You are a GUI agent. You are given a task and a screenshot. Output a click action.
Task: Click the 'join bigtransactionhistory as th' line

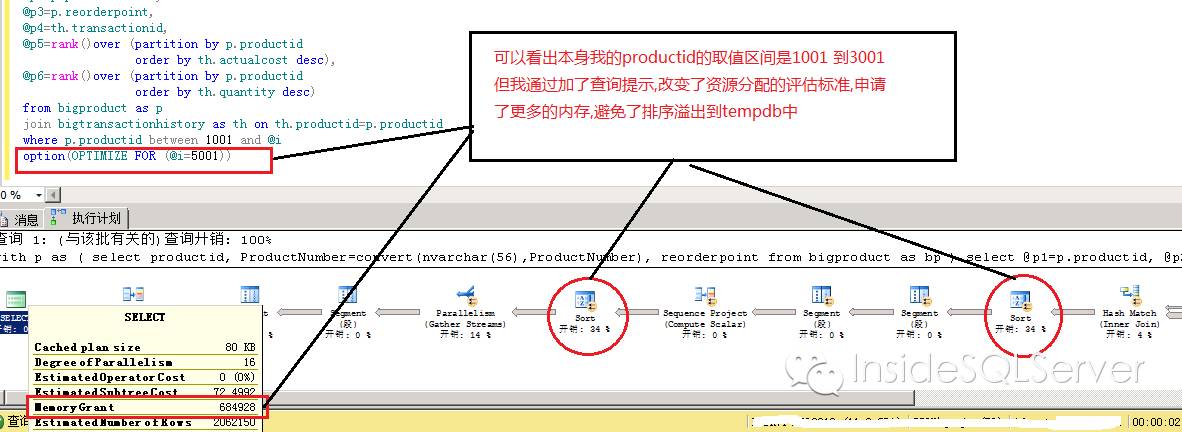pos(233,124)
